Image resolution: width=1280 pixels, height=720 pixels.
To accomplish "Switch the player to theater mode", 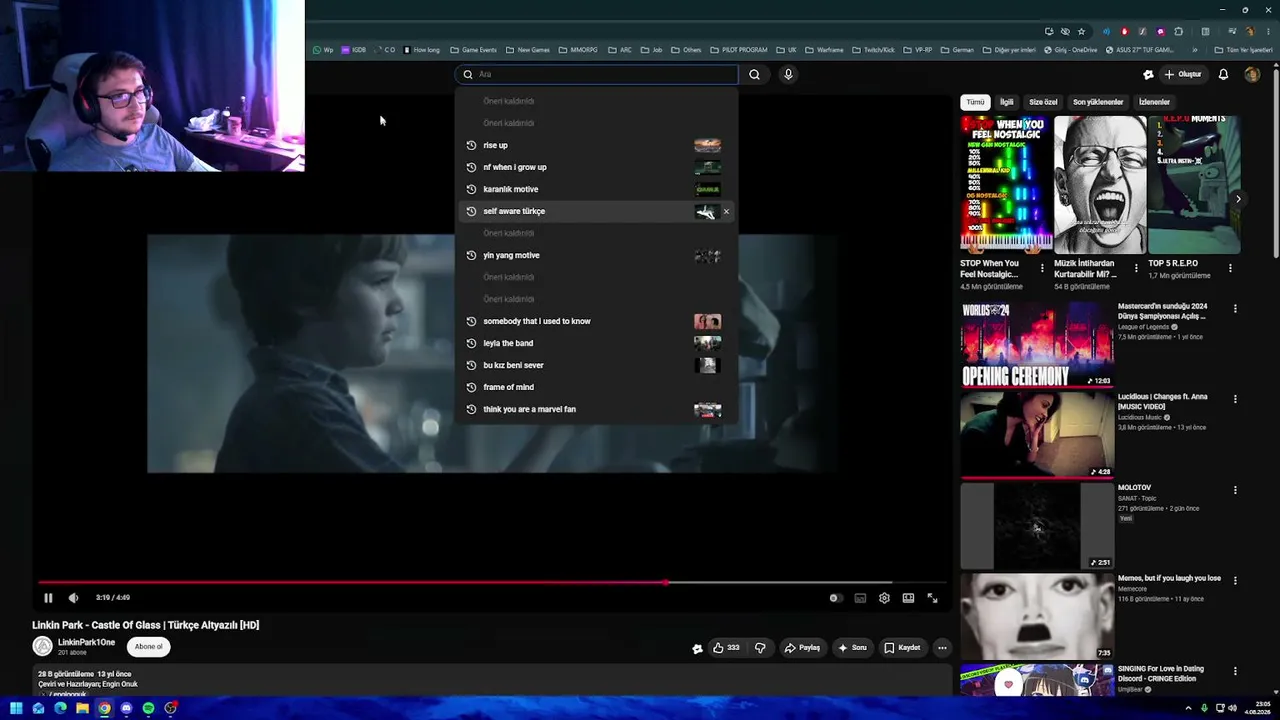I will tap(908, 598).
